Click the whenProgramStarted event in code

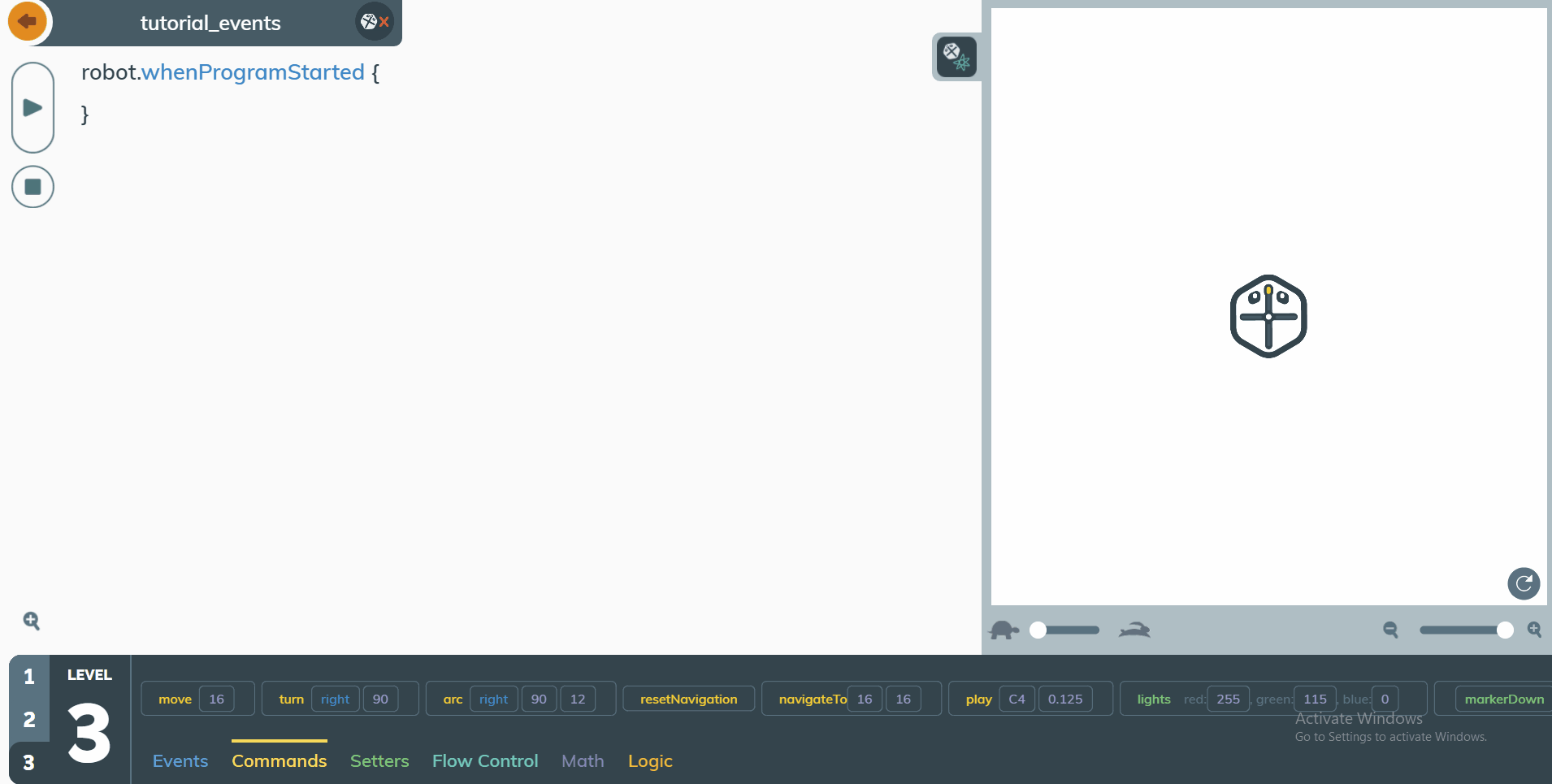point(253,72)
